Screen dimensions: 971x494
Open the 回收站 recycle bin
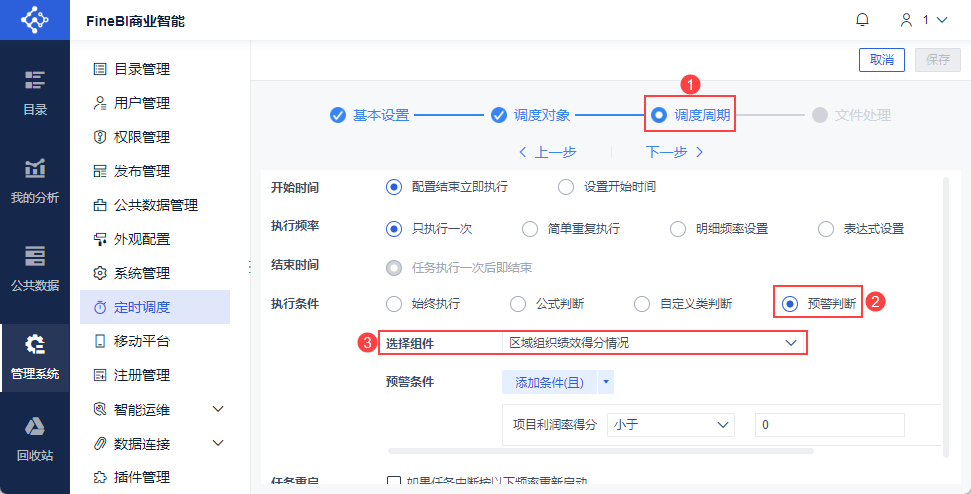pos(35,440)
